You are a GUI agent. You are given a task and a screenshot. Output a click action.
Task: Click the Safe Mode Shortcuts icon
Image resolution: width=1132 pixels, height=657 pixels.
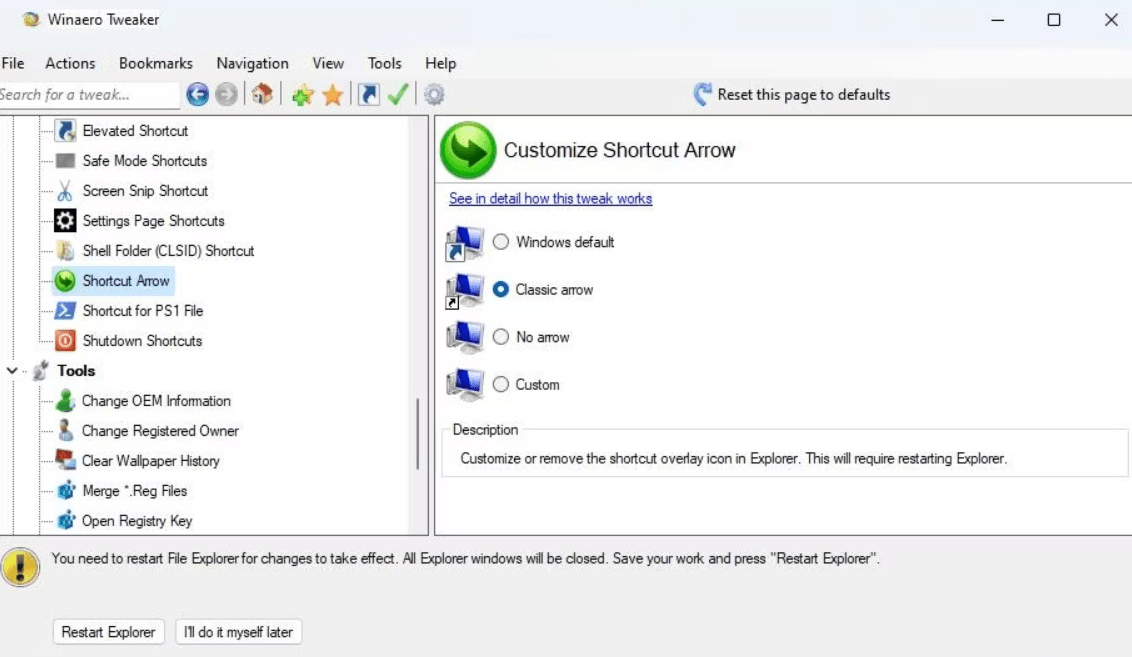click(65, 160)
